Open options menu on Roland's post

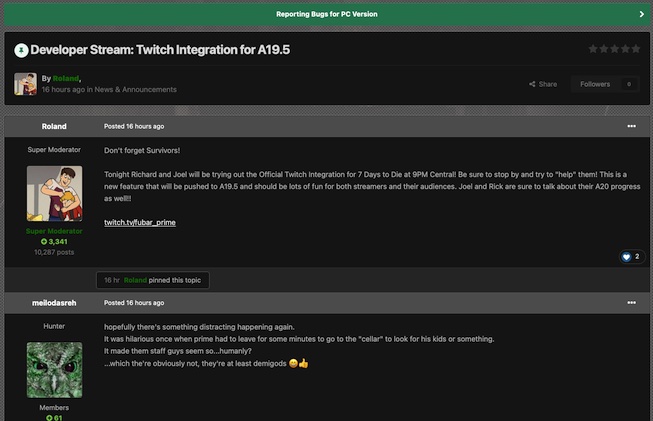pos(631,126)
